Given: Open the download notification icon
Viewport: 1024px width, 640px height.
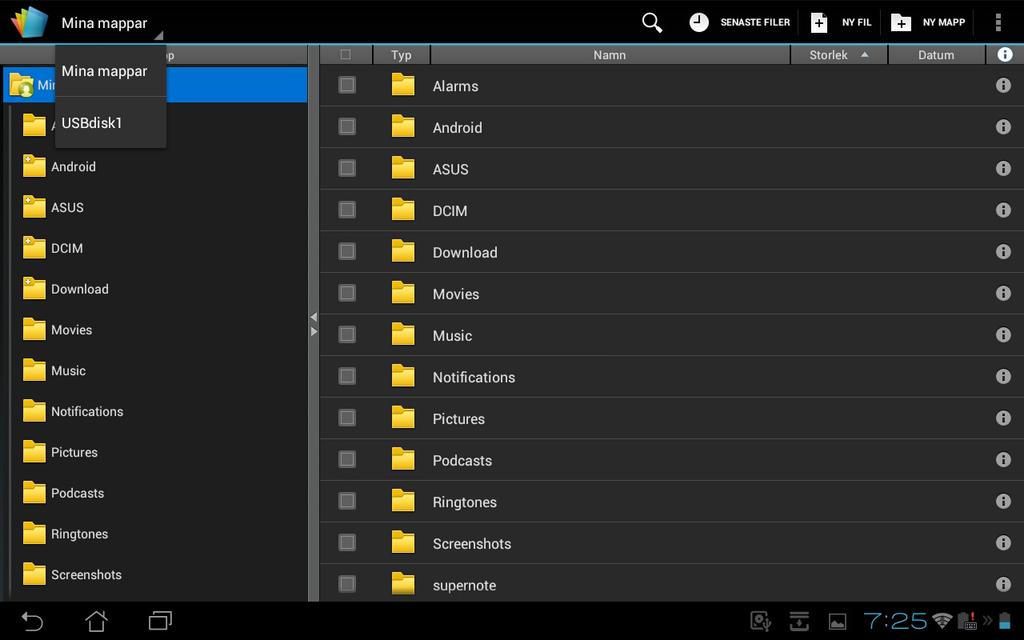Looking at the screenshot, I should coord(799,621).
